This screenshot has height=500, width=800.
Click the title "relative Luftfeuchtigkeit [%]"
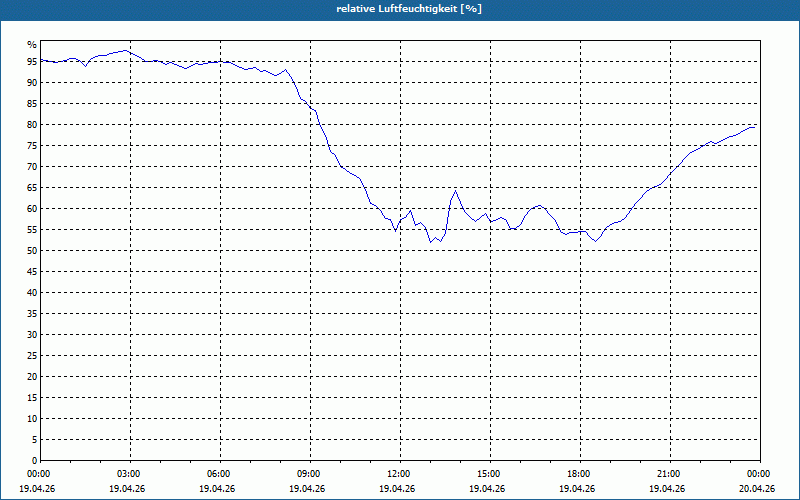pyautogui.click(x=409, y=9)
